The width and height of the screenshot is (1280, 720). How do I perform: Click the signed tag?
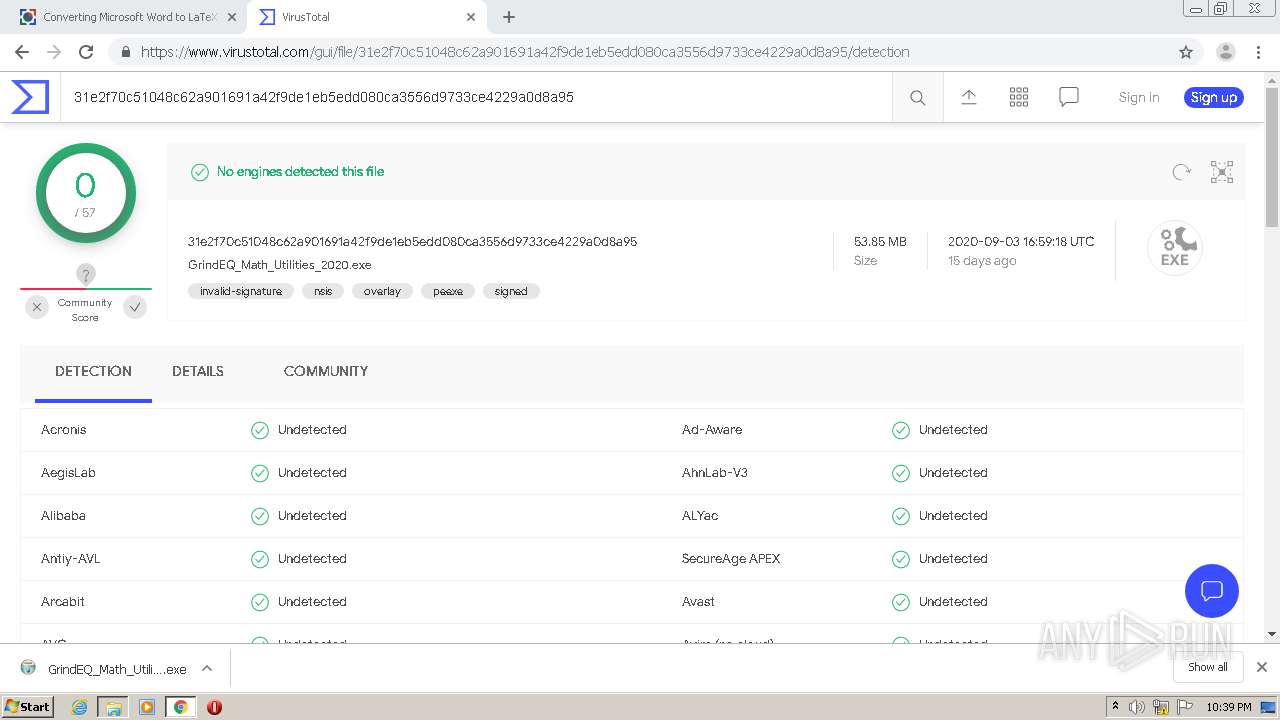coord(511,291)
